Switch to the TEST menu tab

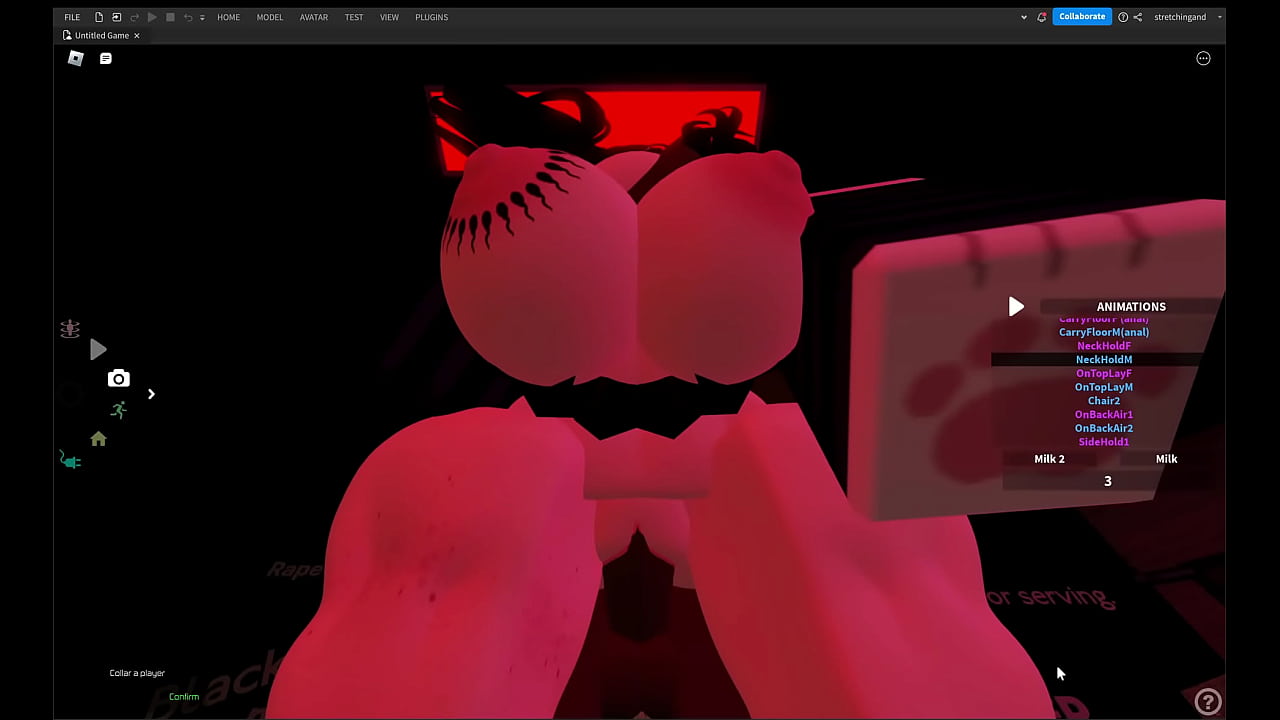pos(353,16)
